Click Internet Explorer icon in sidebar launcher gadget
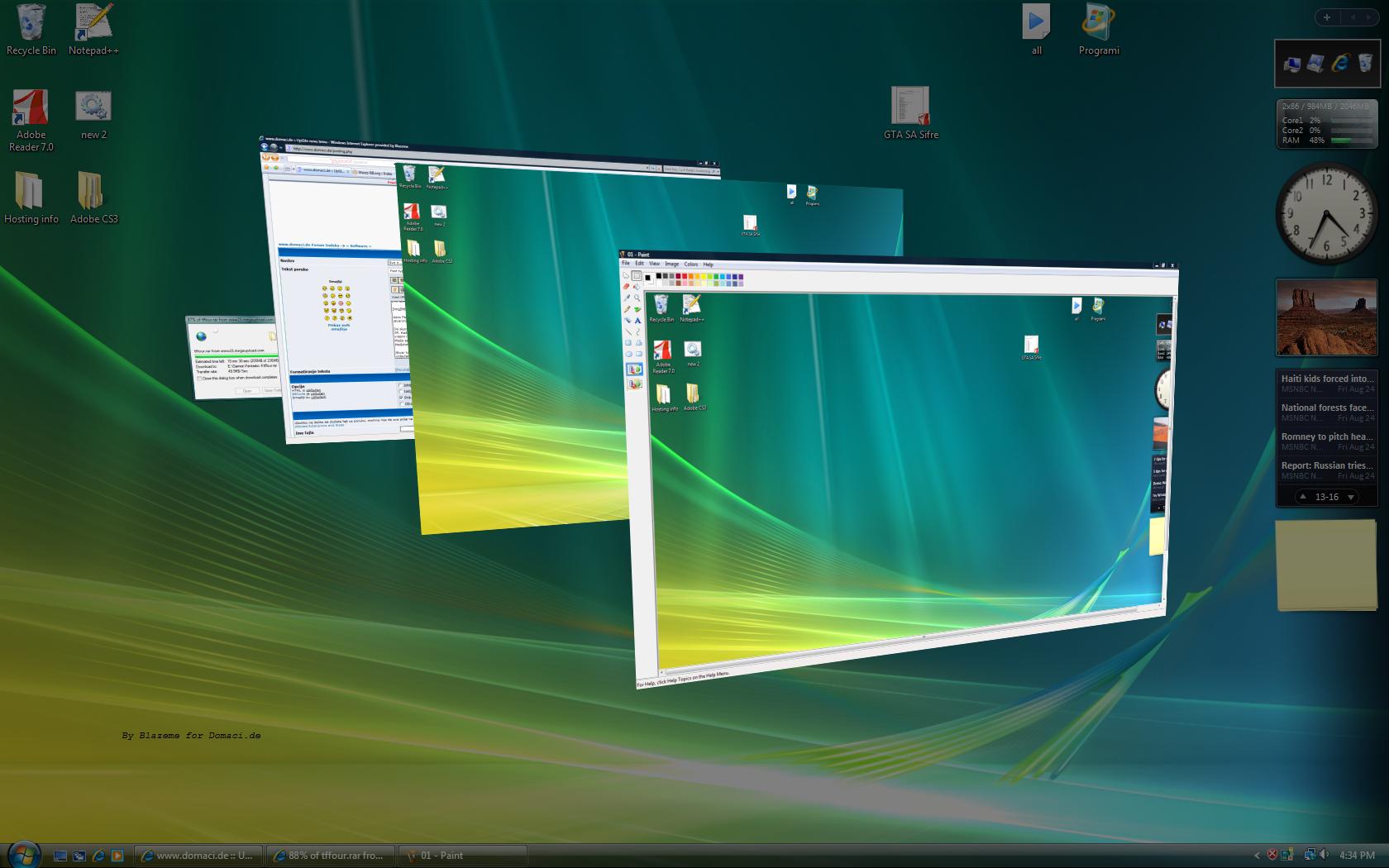Viewport: 1389px width, 868px height. (x=1340, y=62)
